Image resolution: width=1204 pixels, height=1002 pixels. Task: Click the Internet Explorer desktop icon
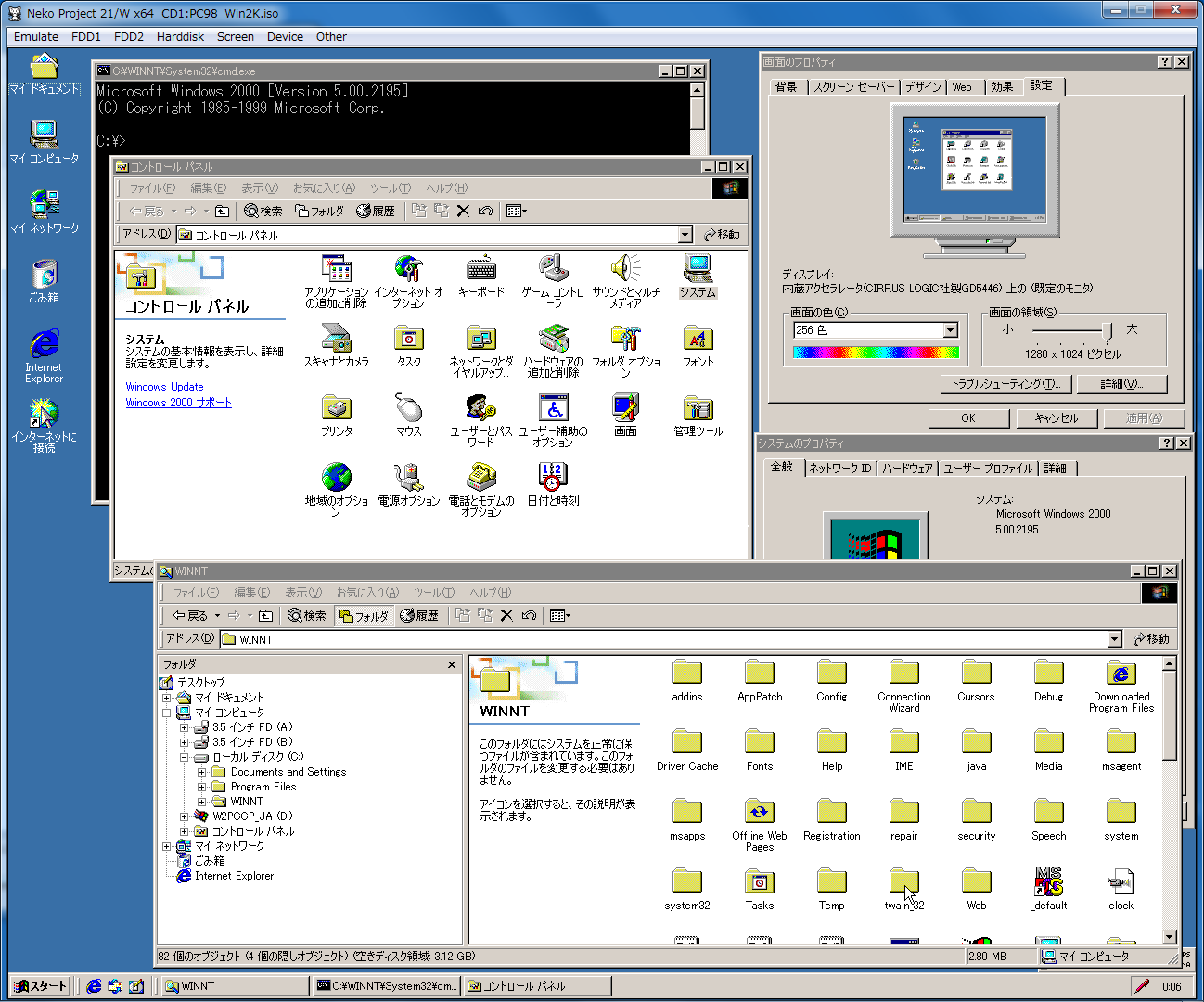pos(44,345)
